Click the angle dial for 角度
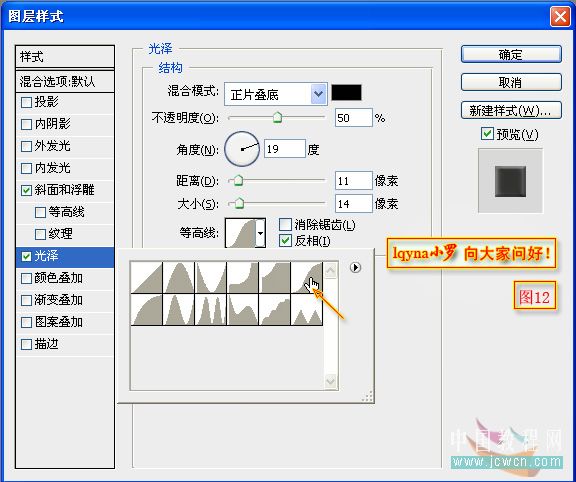 click(242, 149)
